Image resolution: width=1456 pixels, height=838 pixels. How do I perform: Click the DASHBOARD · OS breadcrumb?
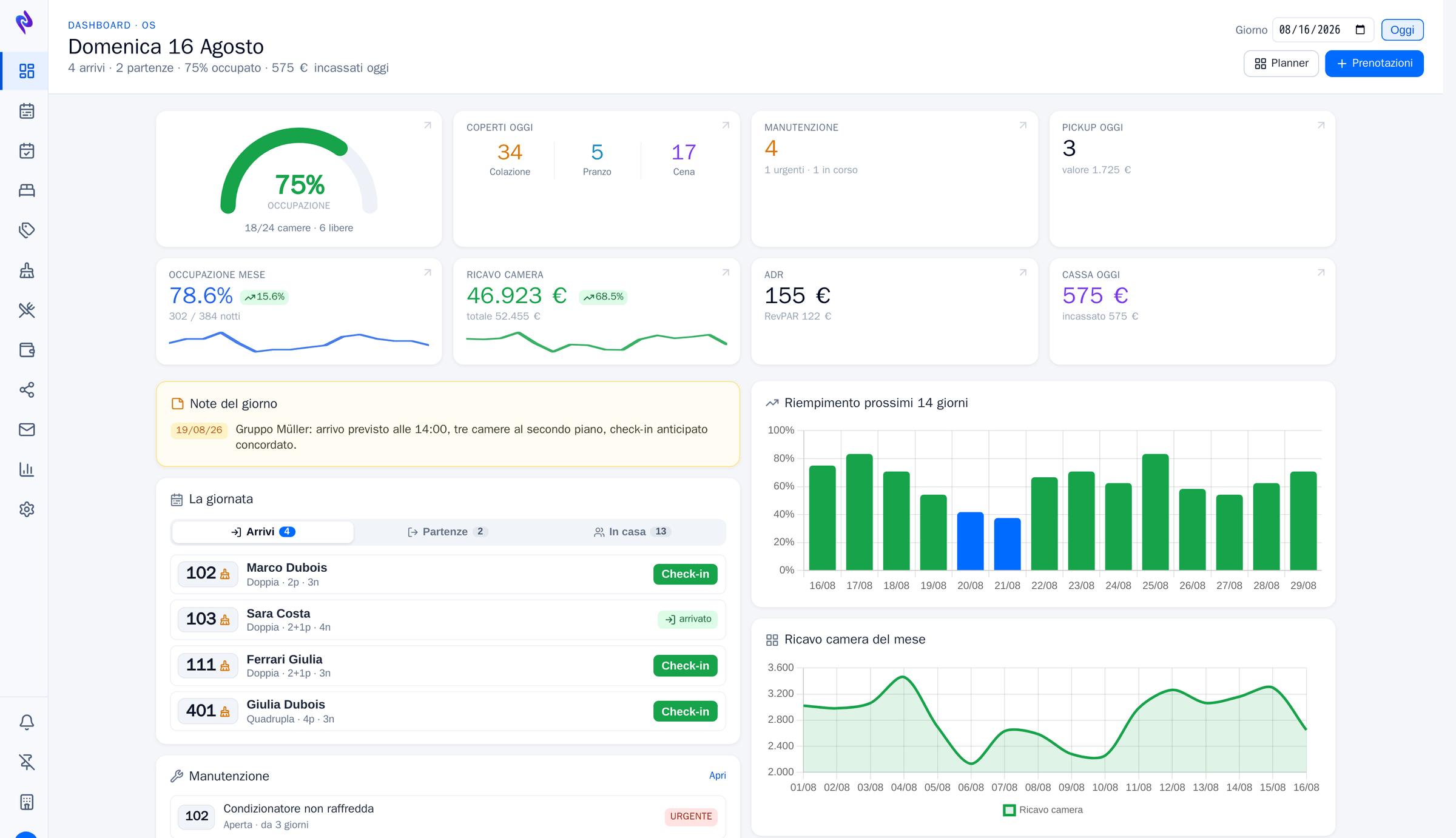point(112,25)
